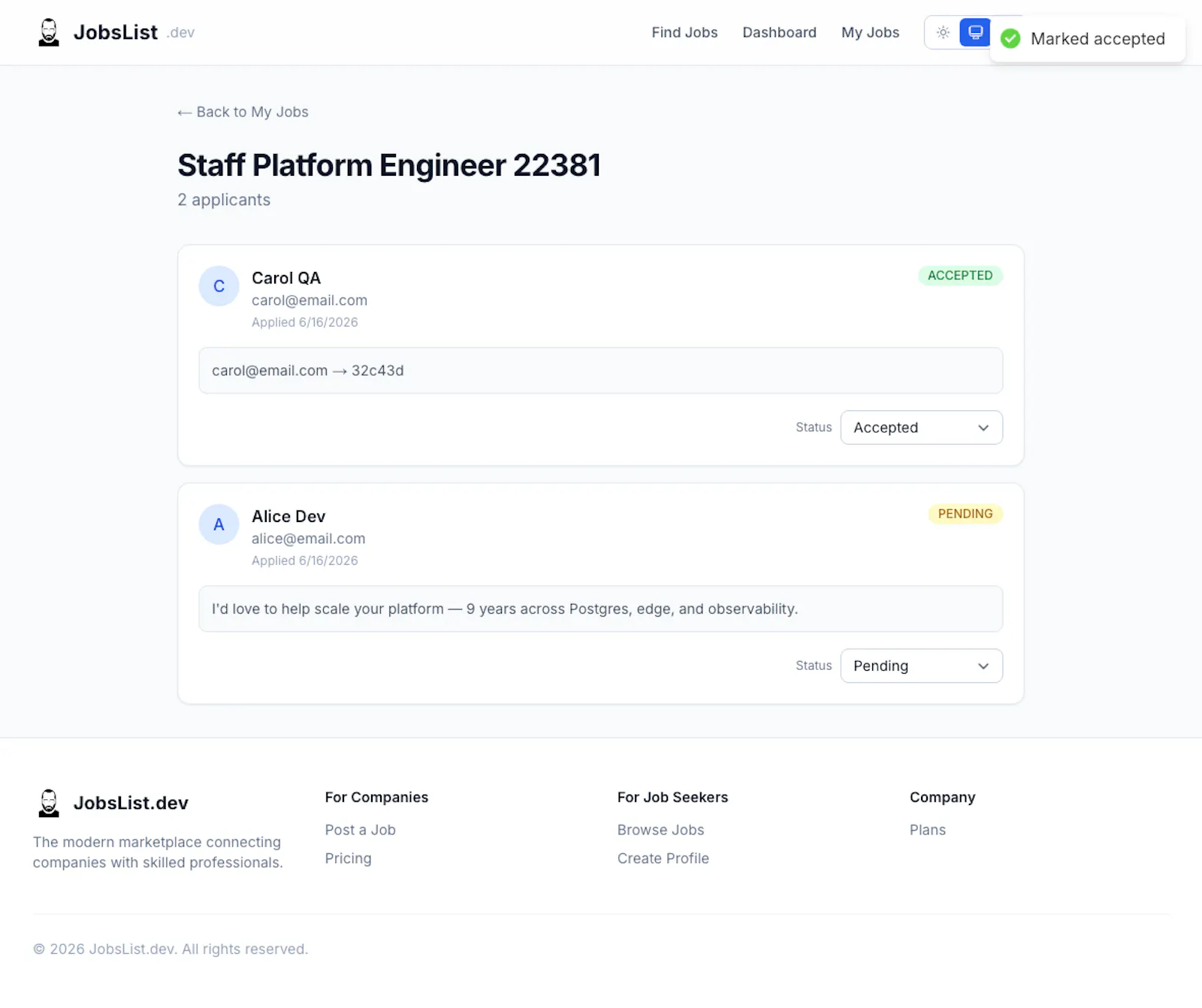Open Pricing footer link
The width and height of the screenshot is (1202, 1008).
click(348, 859)
